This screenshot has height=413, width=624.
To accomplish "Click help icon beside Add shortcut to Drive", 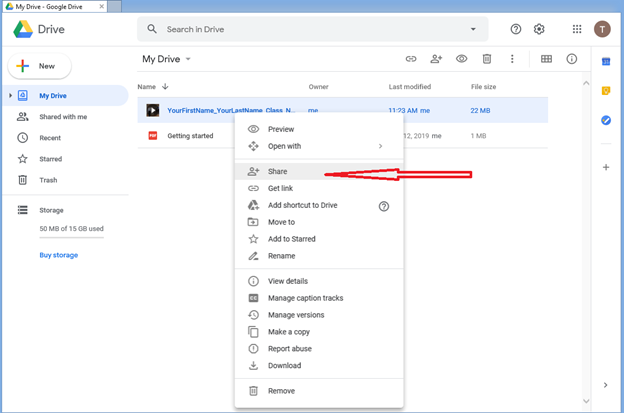I will (x=384, y=206).
